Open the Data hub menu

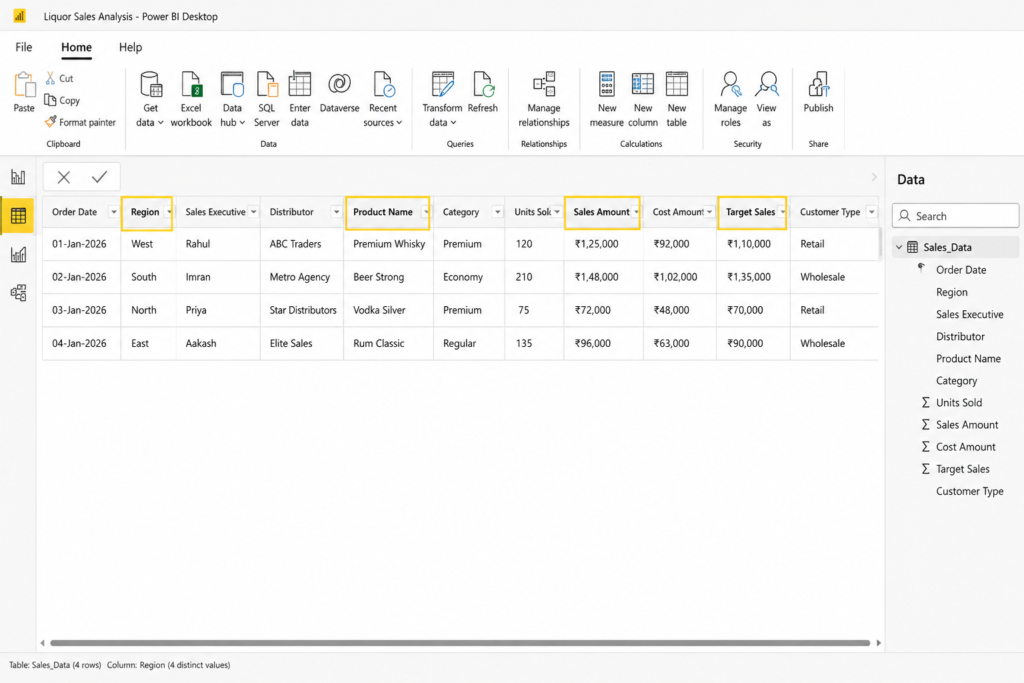232,99
